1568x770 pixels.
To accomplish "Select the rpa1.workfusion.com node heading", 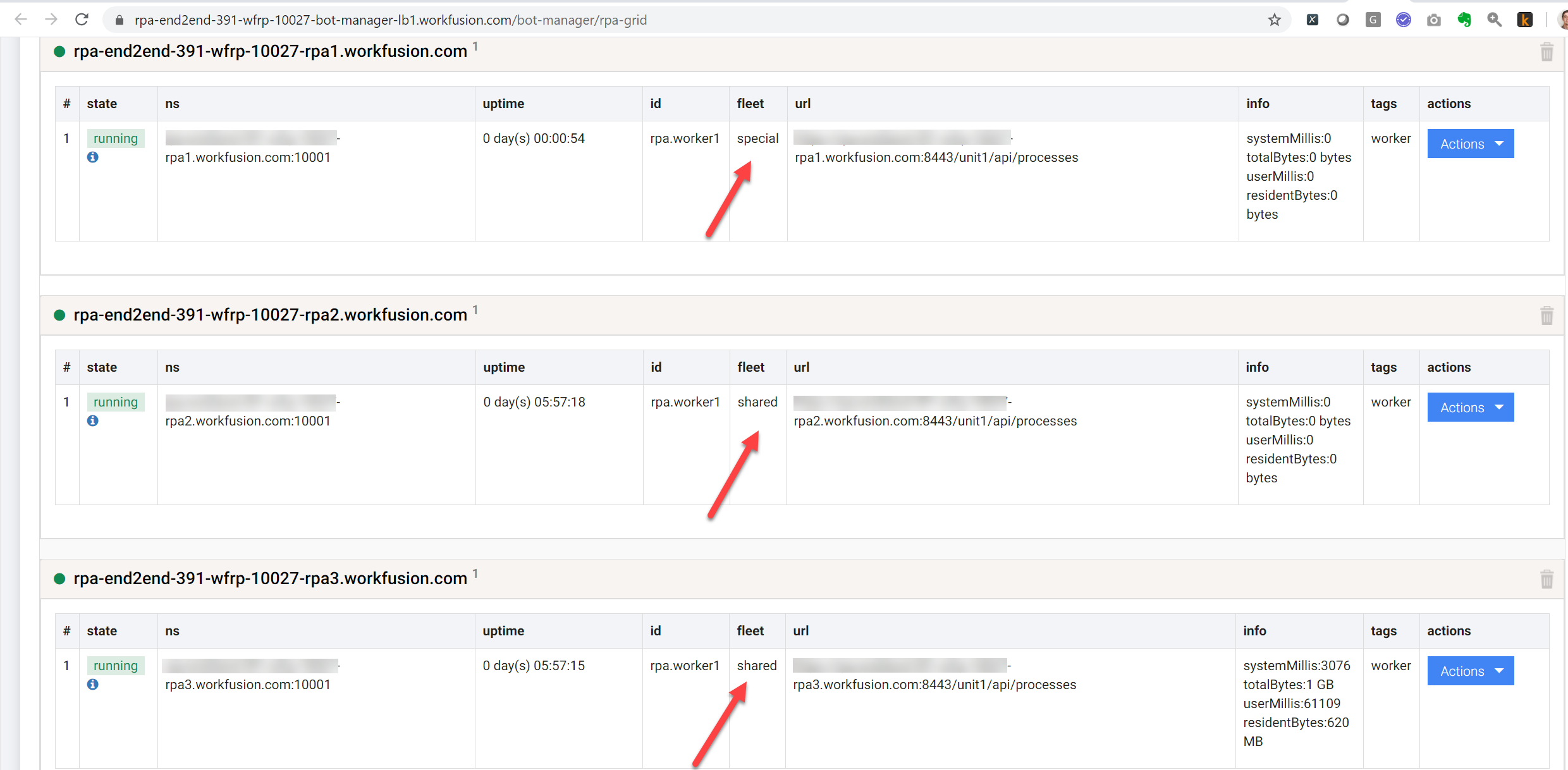I will click(x=270, y=51).
